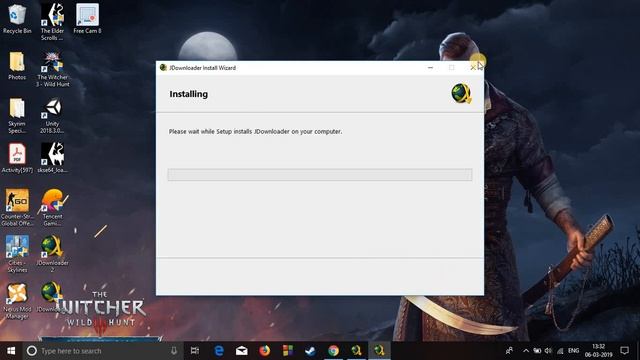Screen dimensions: 640x360
Task: Open the Action Center notifications
Action: (624, 351)
